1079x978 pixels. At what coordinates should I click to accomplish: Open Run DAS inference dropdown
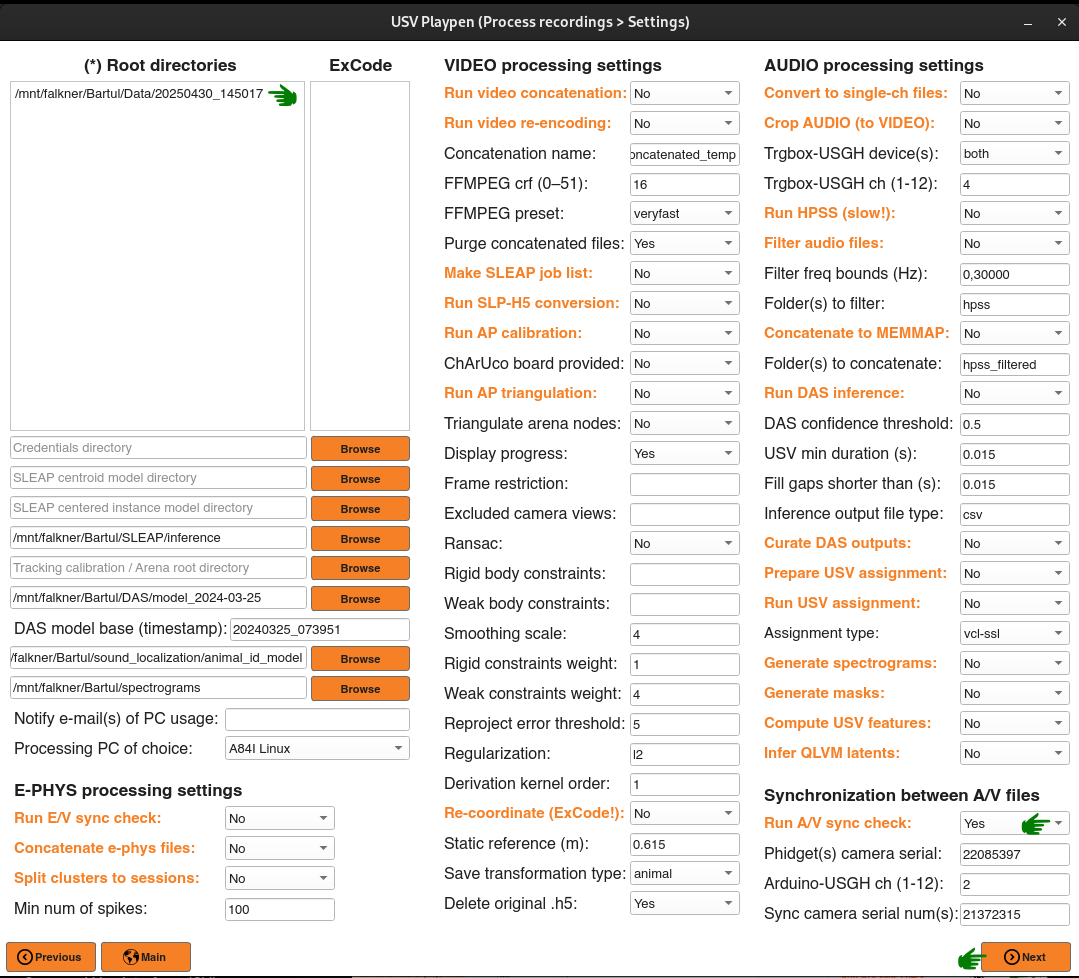pyautogui.click(x=1014, y=393)
